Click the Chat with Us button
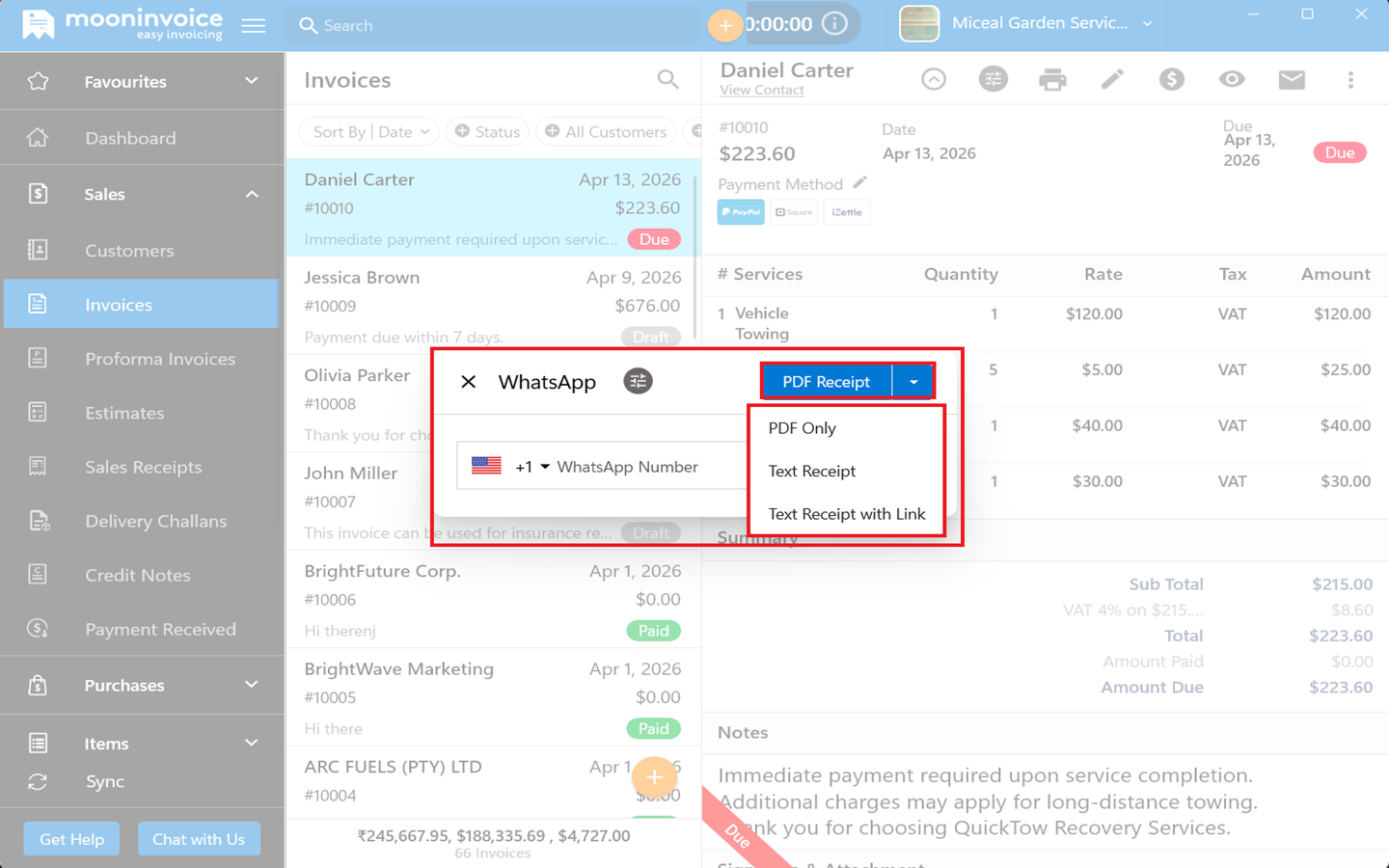 click(x=199, y=839)
